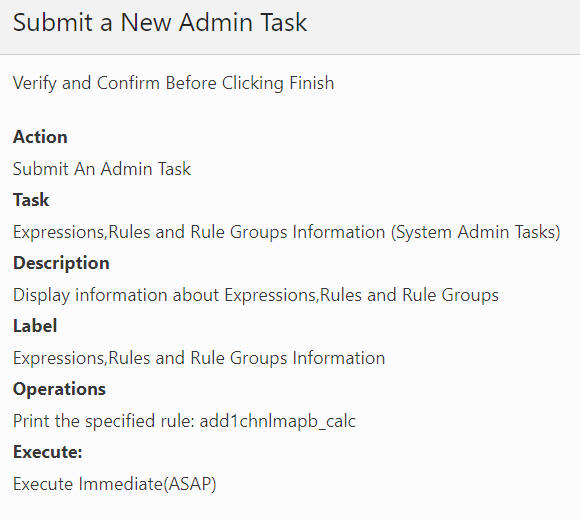Click the gray header bar area
Viewport: 580px width, 520px height.
pyautogui.click(x=290, y=27)
